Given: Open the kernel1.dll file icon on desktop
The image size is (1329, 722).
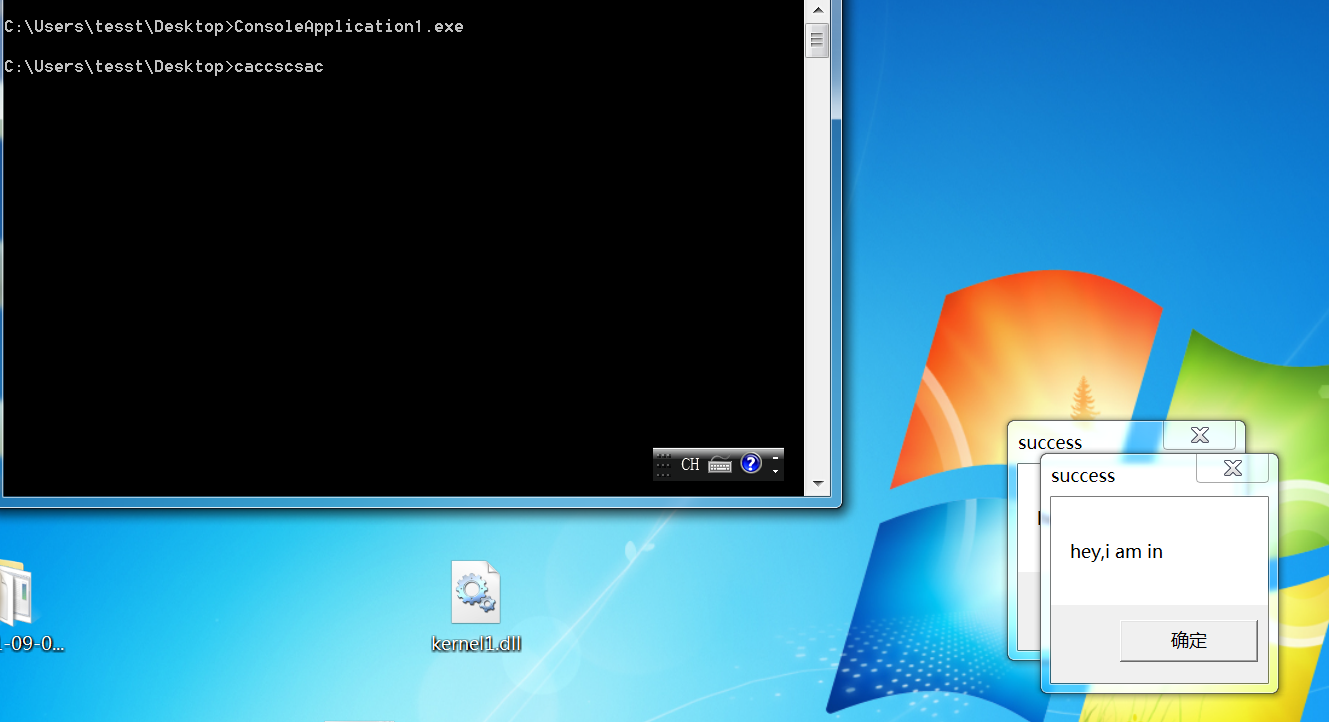Looking at the screenshot, I should click(476, 592).
